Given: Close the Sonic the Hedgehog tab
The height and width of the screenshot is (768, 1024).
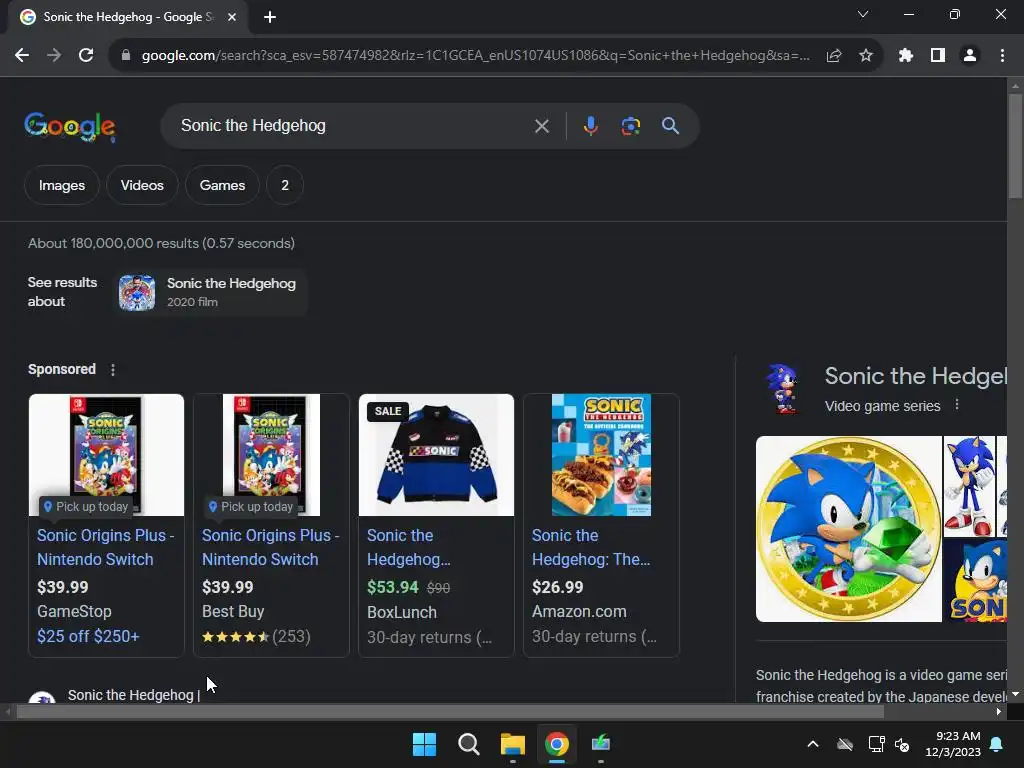Looking at the screenshot, I should [x=232, y=17].
